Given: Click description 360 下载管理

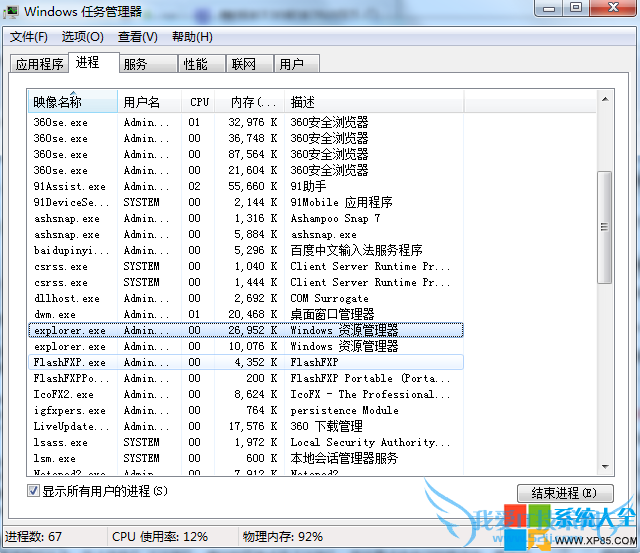Looking at the screenshot, I should (327, 426).
